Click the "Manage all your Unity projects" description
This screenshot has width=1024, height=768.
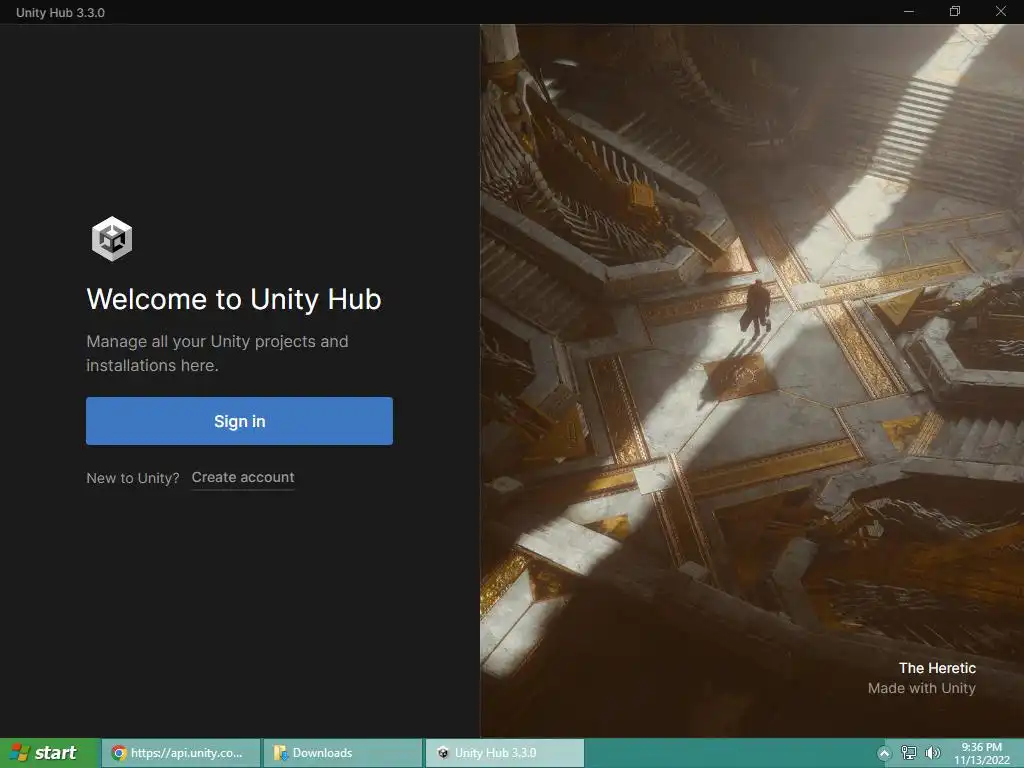[217, 353]
